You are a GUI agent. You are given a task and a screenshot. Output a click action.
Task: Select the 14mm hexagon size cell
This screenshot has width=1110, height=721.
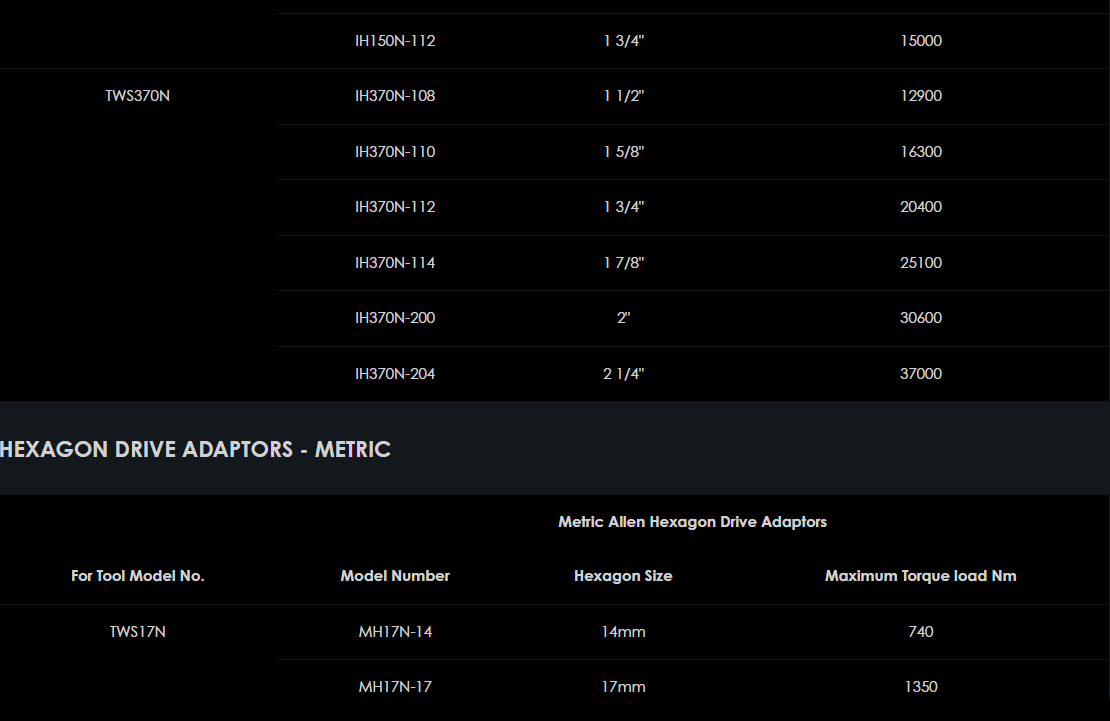pyautogui.click(x=623, y=632)
